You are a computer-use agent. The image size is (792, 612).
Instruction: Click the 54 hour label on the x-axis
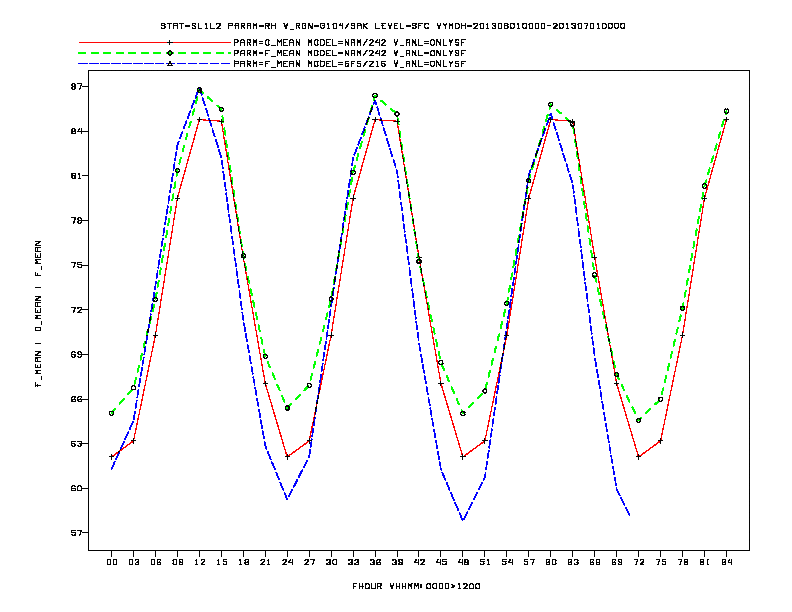click(x=507, y=562)
